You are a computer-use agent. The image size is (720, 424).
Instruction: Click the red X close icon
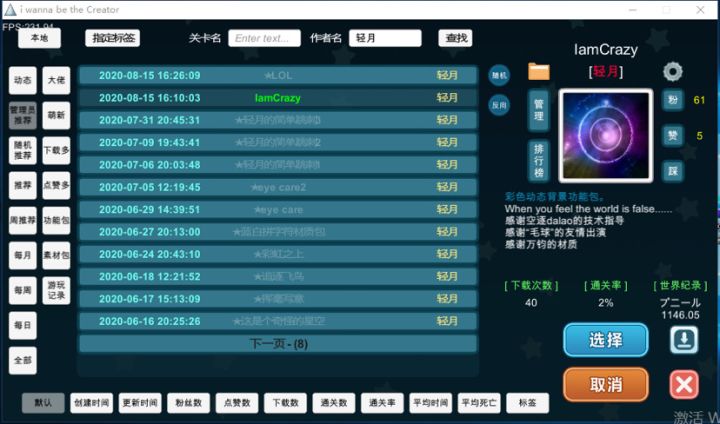click(x=684, y=384)
